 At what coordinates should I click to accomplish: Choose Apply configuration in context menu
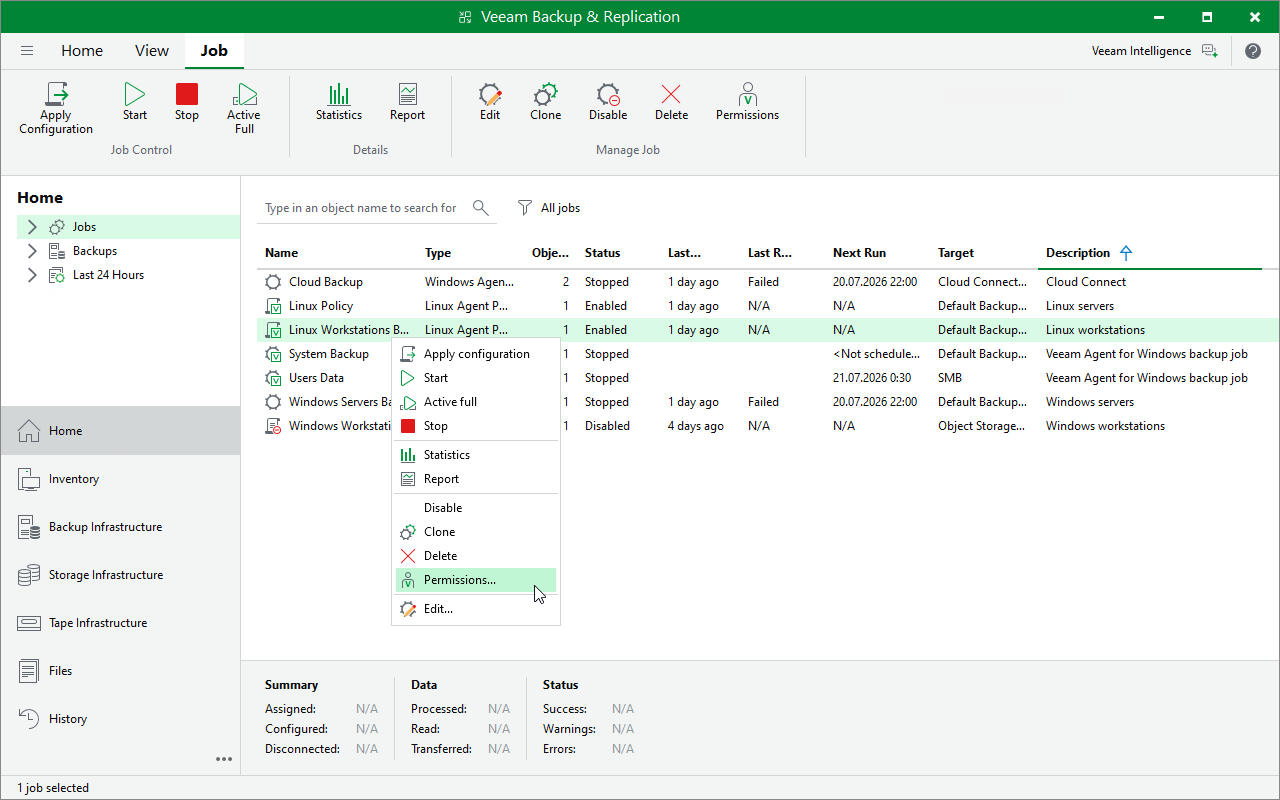click(x=476, y=354)
